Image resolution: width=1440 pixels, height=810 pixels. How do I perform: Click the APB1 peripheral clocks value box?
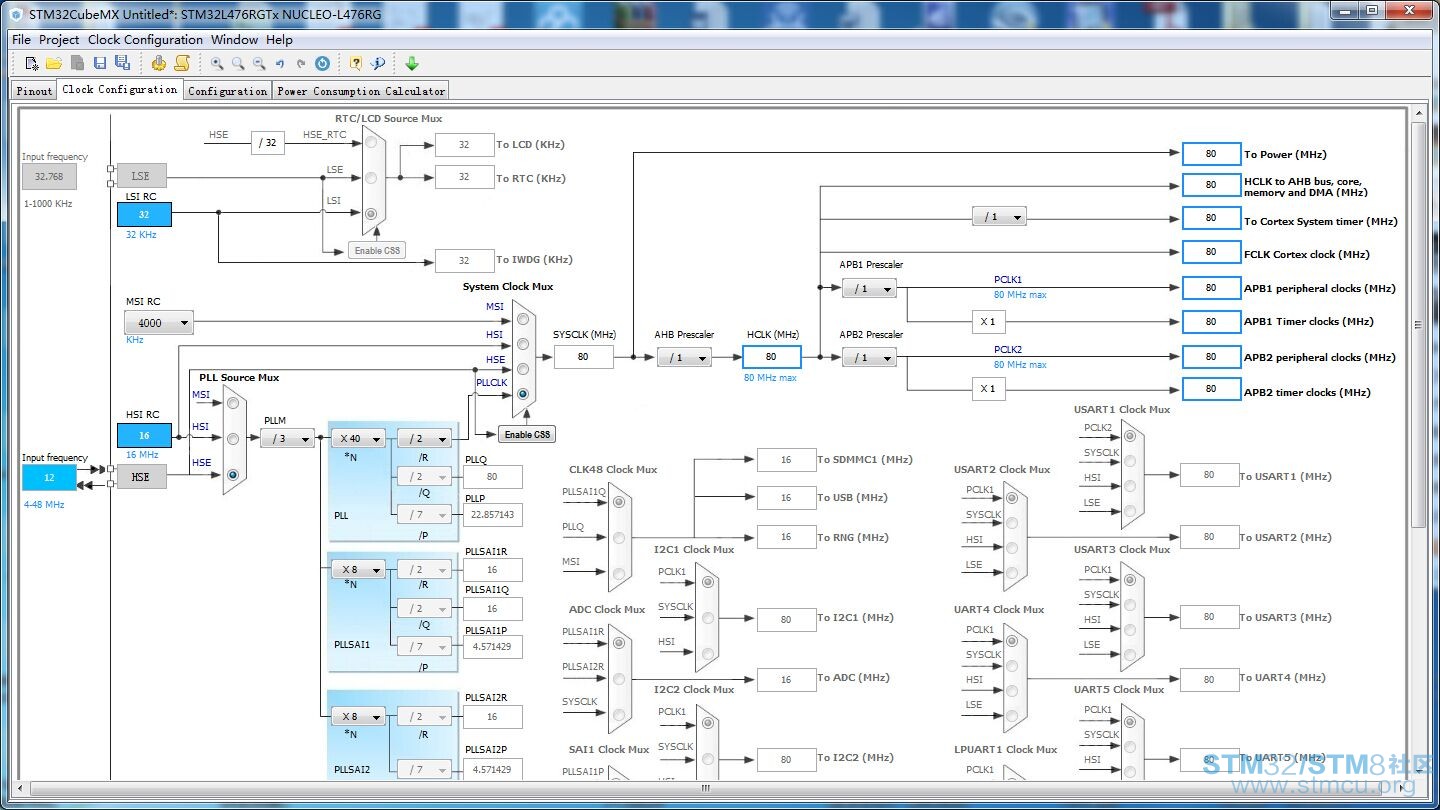click(1211, 288)
